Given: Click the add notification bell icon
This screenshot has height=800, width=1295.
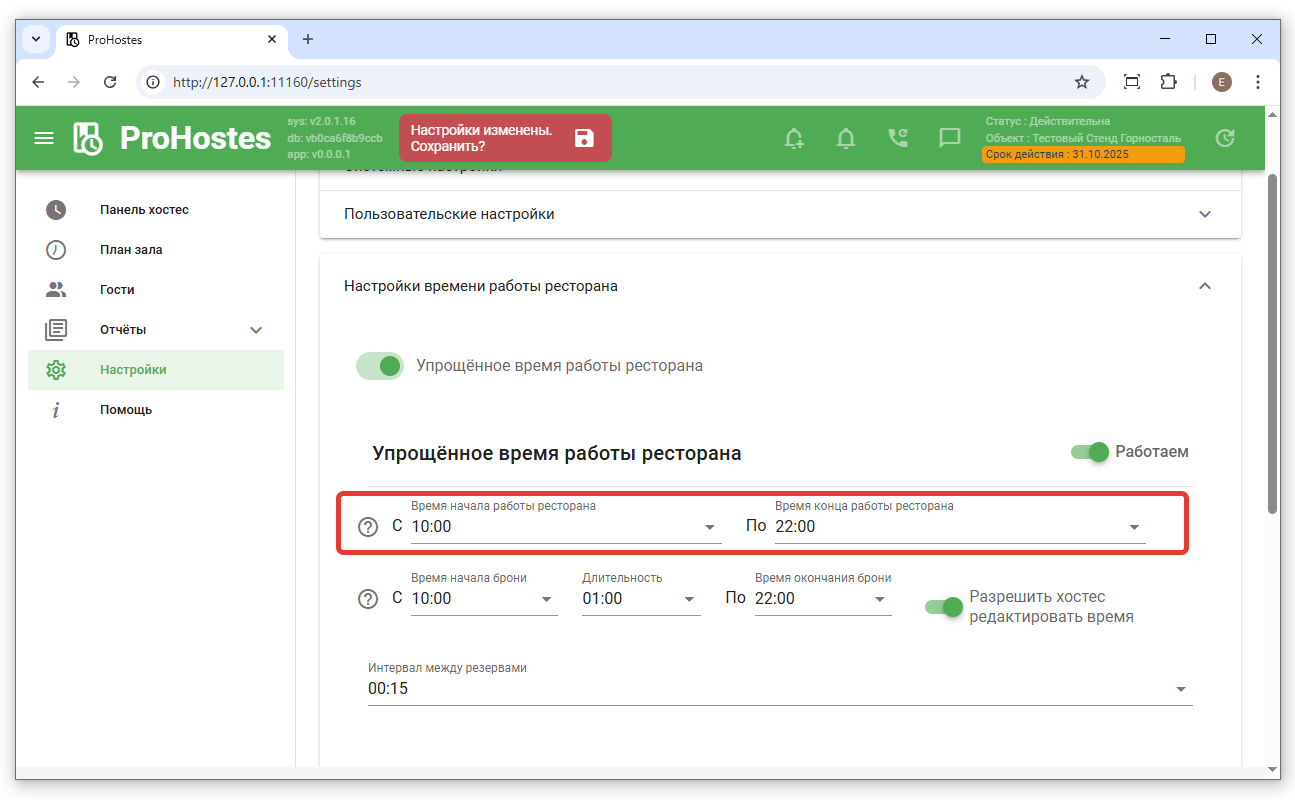Looking at the screenshot, I should pyautogui.click(x=794, y=138).
